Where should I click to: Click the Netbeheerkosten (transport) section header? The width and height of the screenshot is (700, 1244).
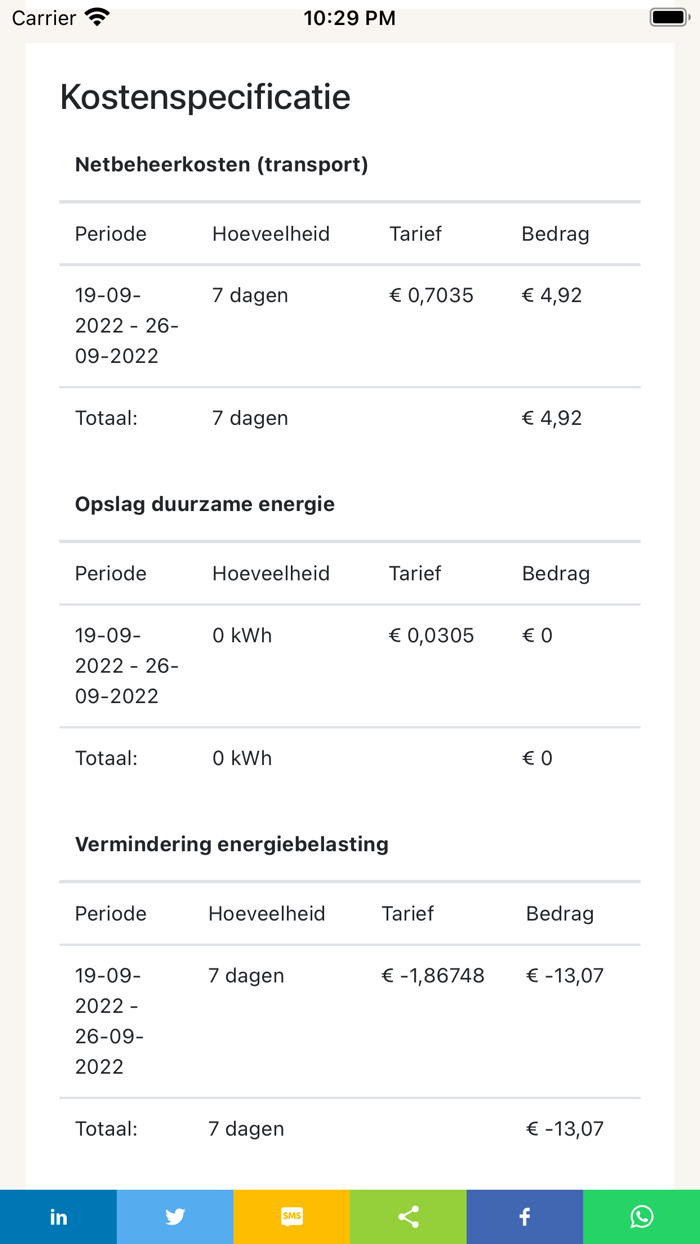tap(221, 164)
